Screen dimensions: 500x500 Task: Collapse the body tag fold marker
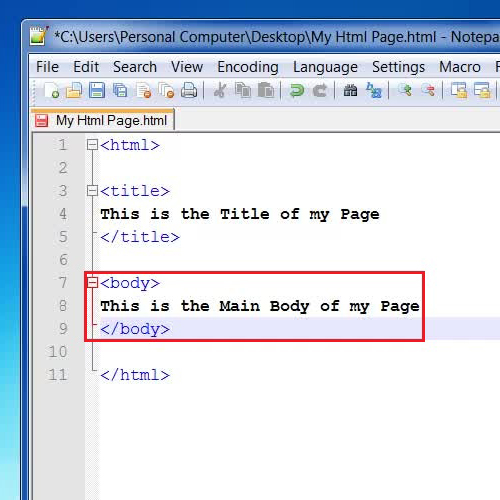[92, 283]
